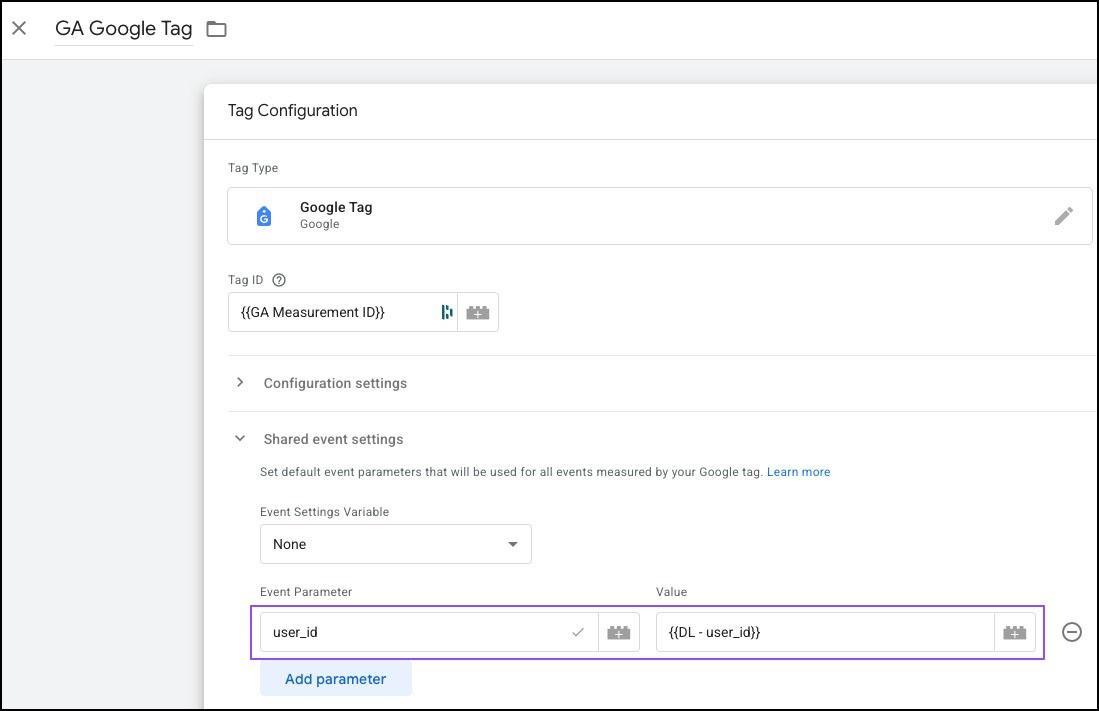Screen dimensions: 1099x711
Task: Open the Learn more link
Action: (798, 472)
